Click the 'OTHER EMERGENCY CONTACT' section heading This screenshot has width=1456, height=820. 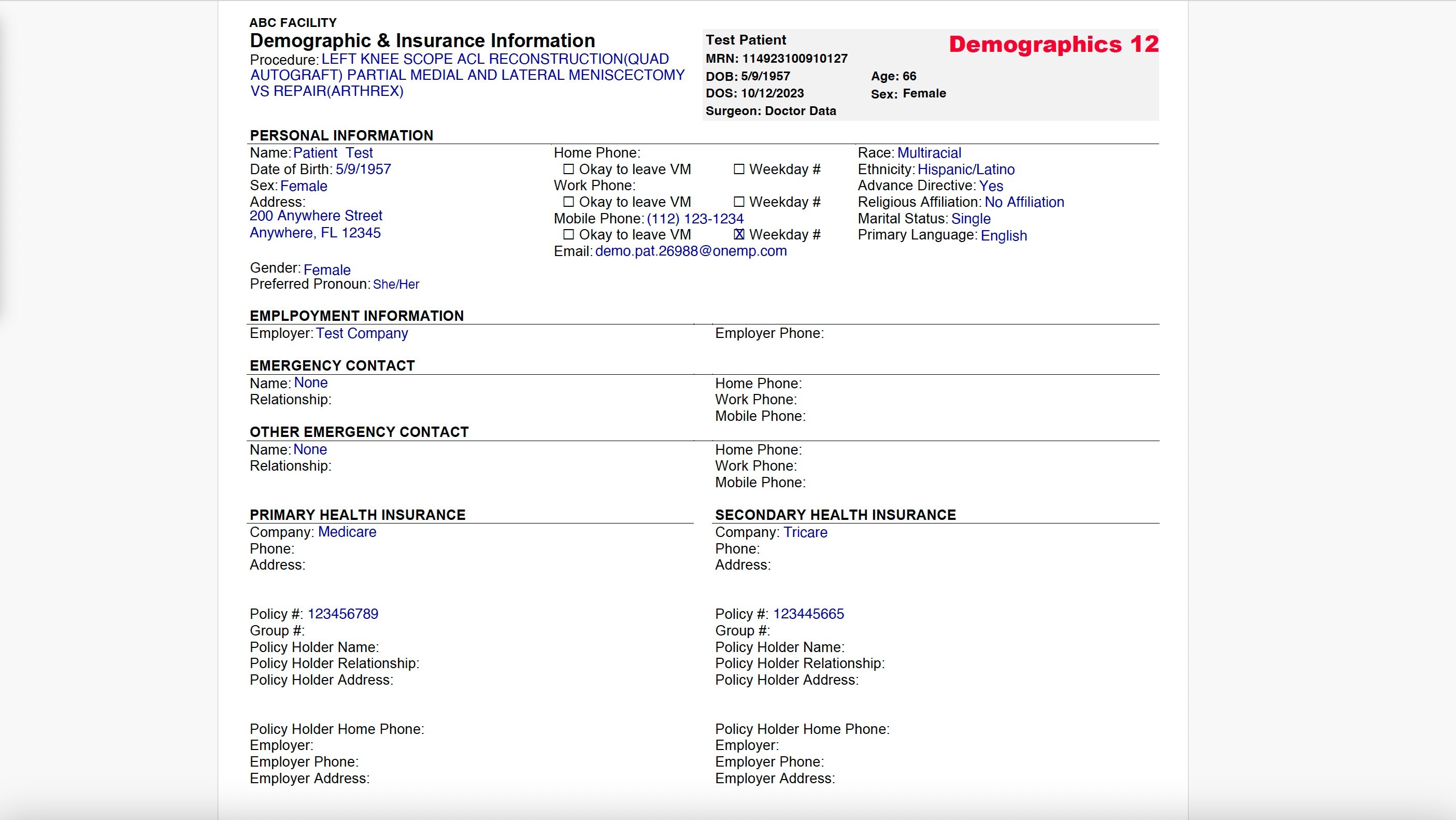click(x=360, y=432)
